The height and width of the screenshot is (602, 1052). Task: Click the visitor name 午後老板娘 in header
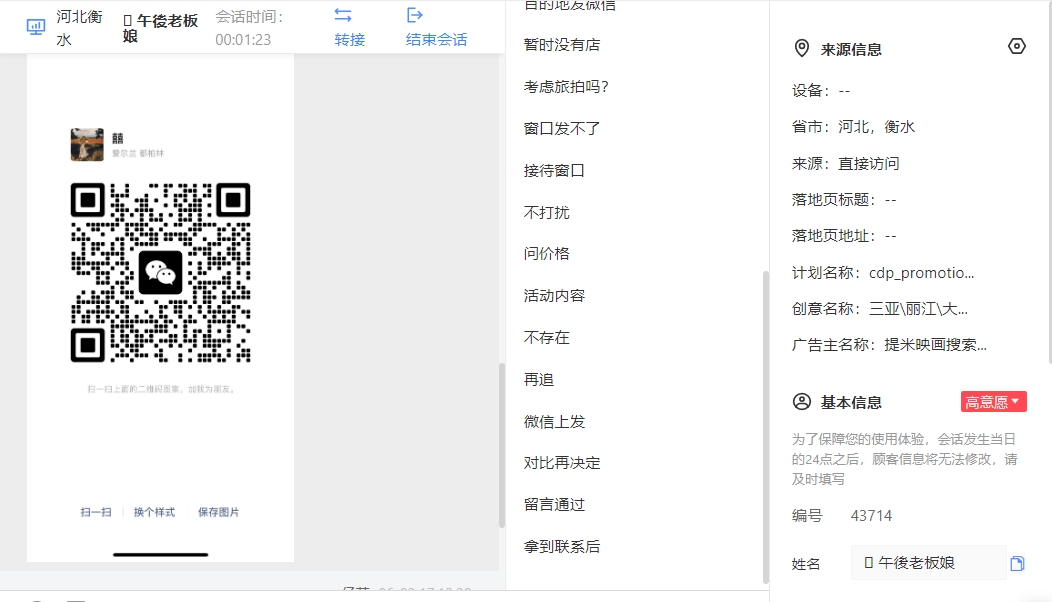161,28
